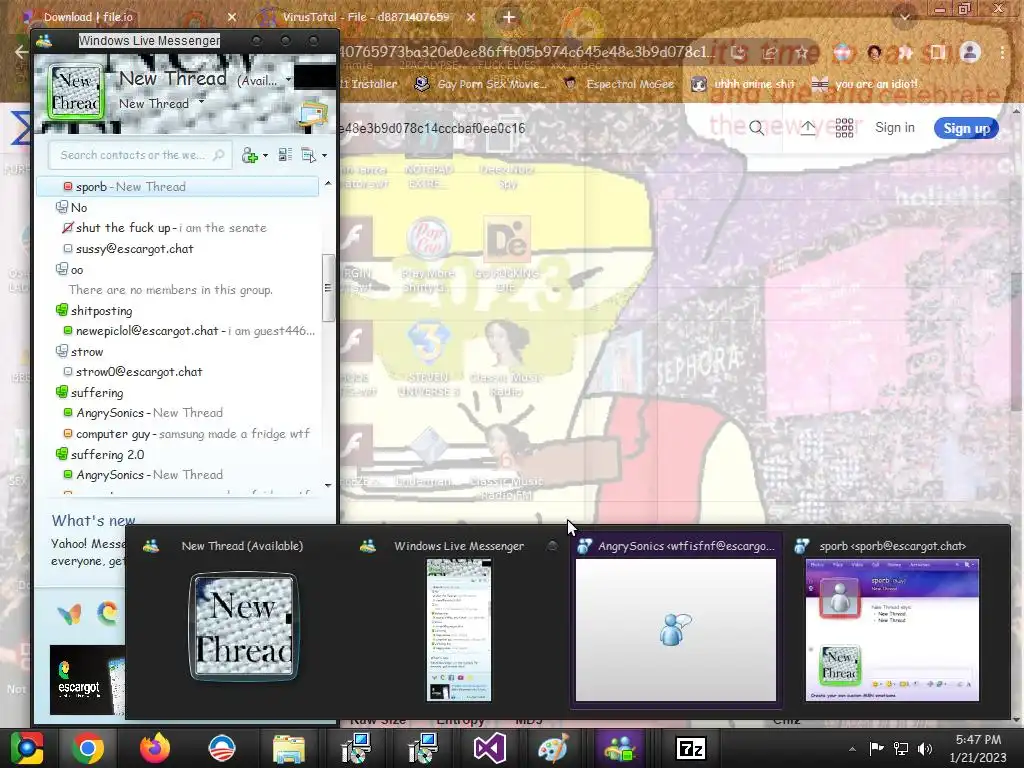Select the New Thread (Available) preview thumbnail

(243, 627)
